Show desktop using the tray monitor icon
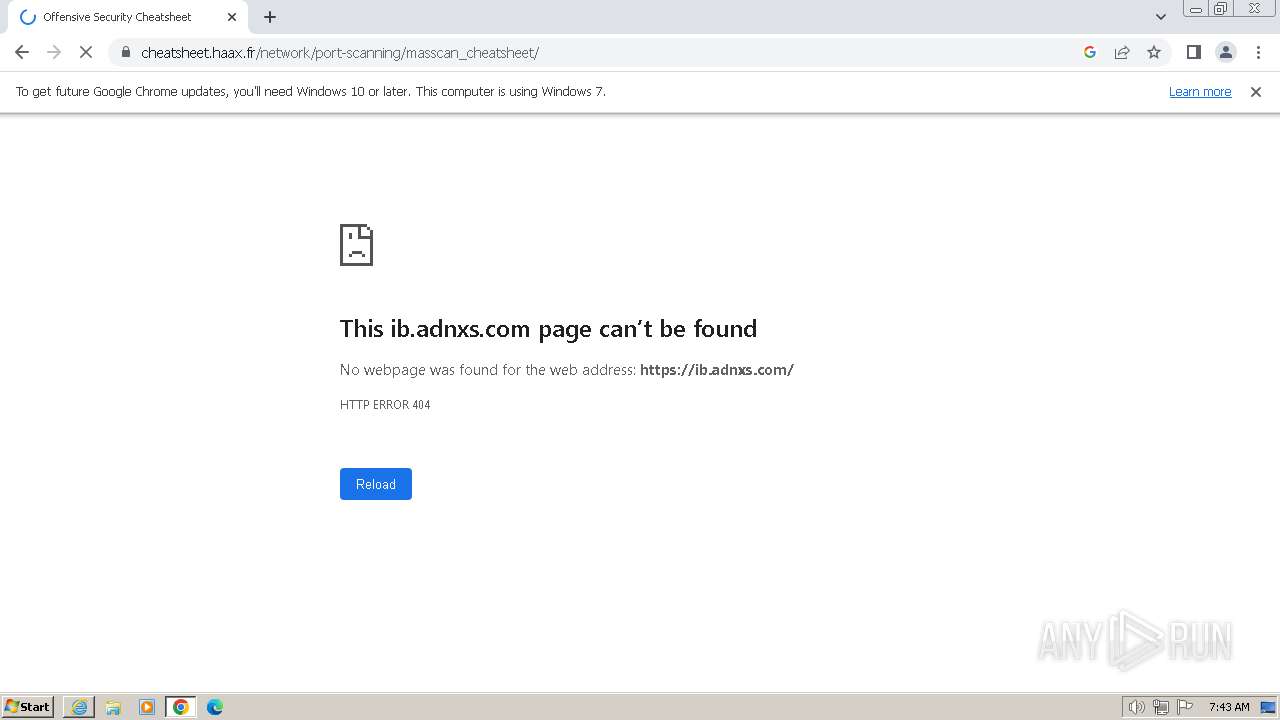 tap(1268, 707)
